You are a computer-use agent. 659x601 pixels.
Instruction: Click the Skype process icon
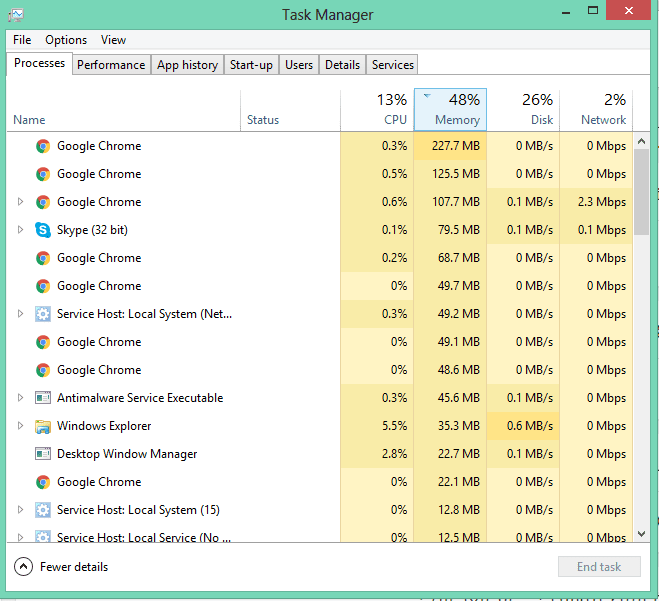pyautogui.click(x=43, y=230)
